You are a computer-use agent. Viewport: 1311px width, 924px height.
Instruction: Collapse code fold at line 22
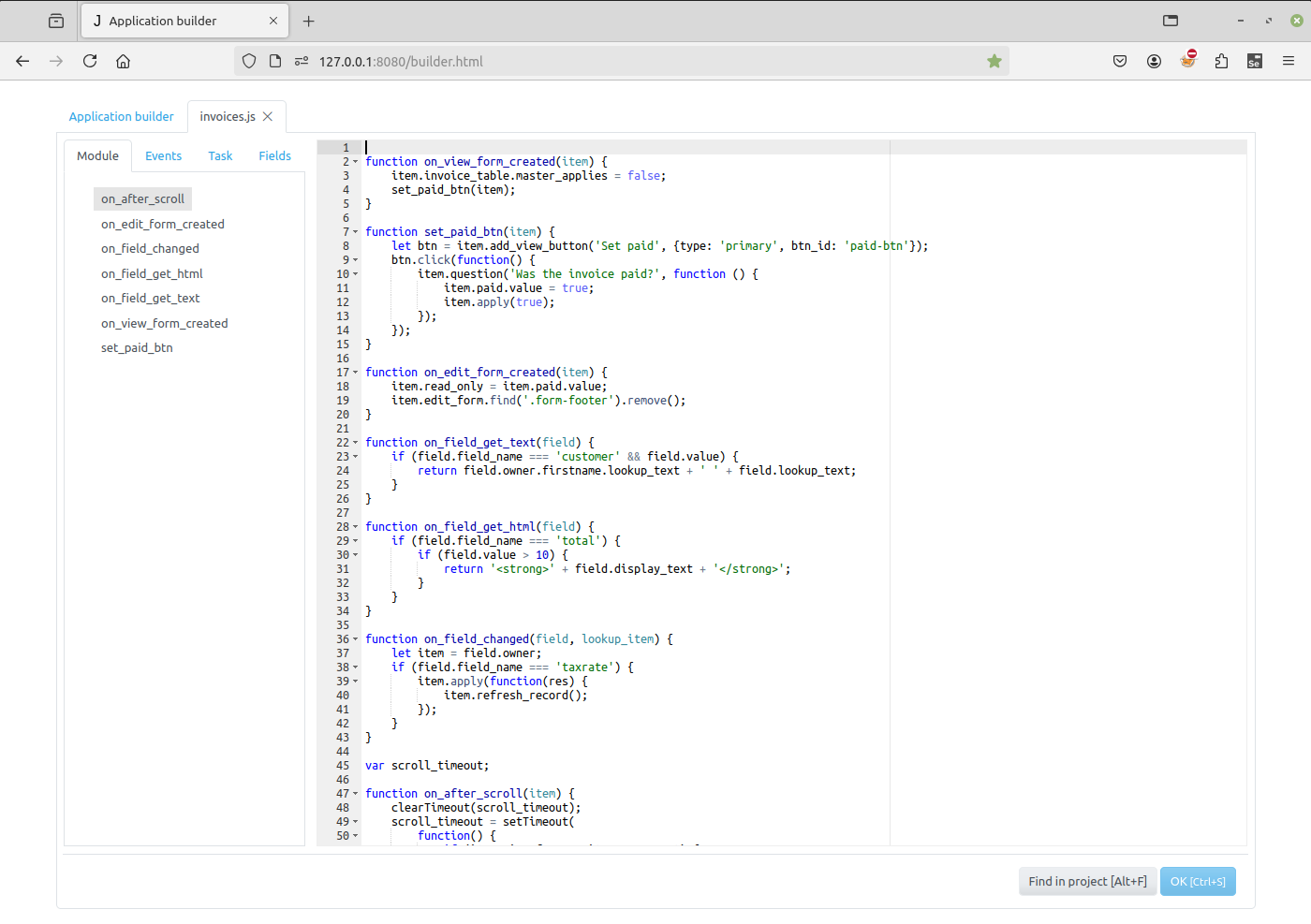coord(356,443)
